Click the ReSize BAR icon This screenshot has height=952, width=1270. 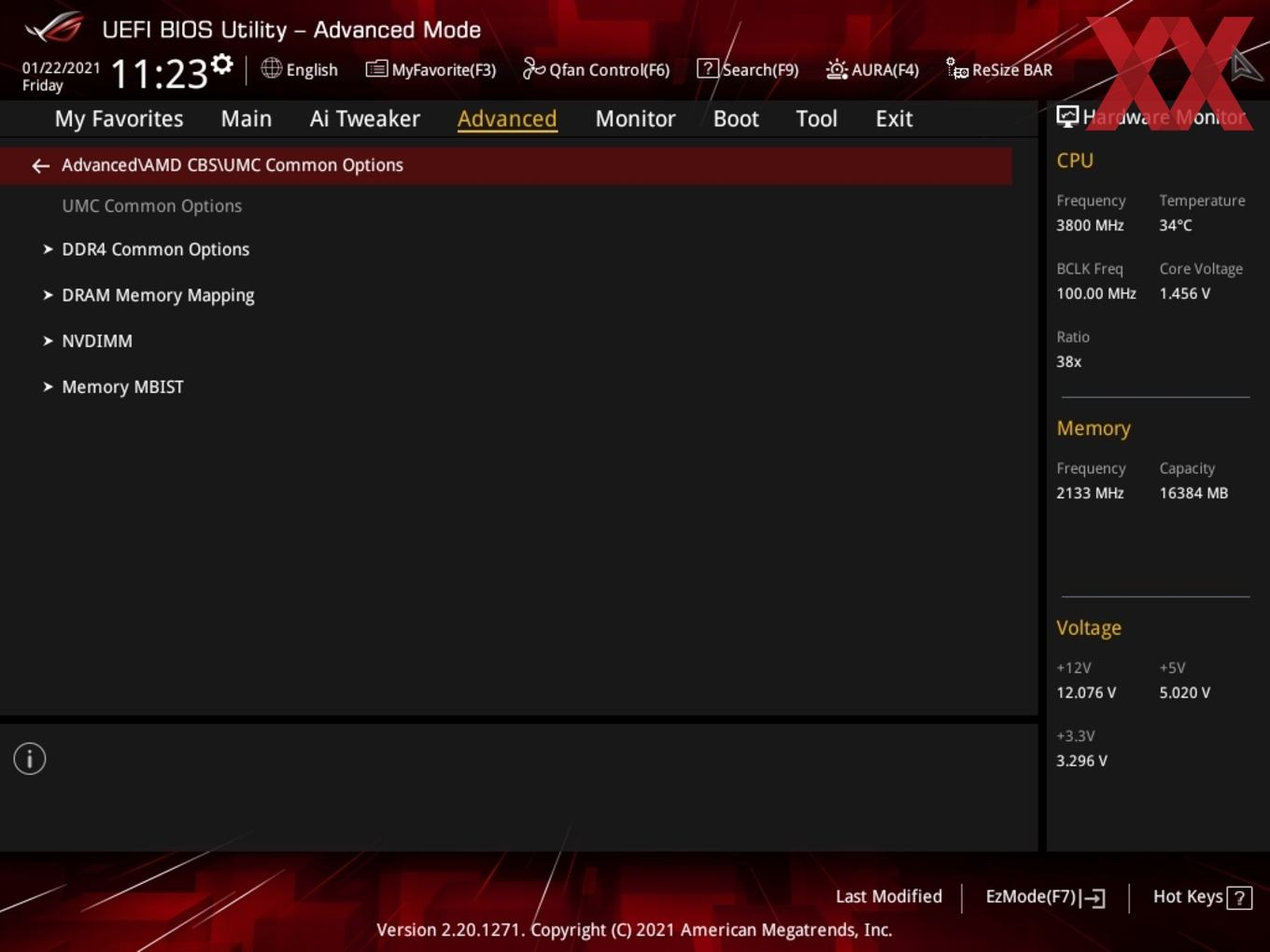pyautogui.click(x=957, y=69)
